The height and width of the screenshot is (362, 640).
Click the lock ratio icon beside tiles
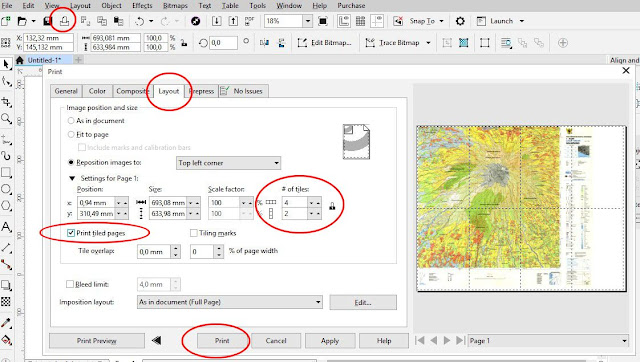332,206
